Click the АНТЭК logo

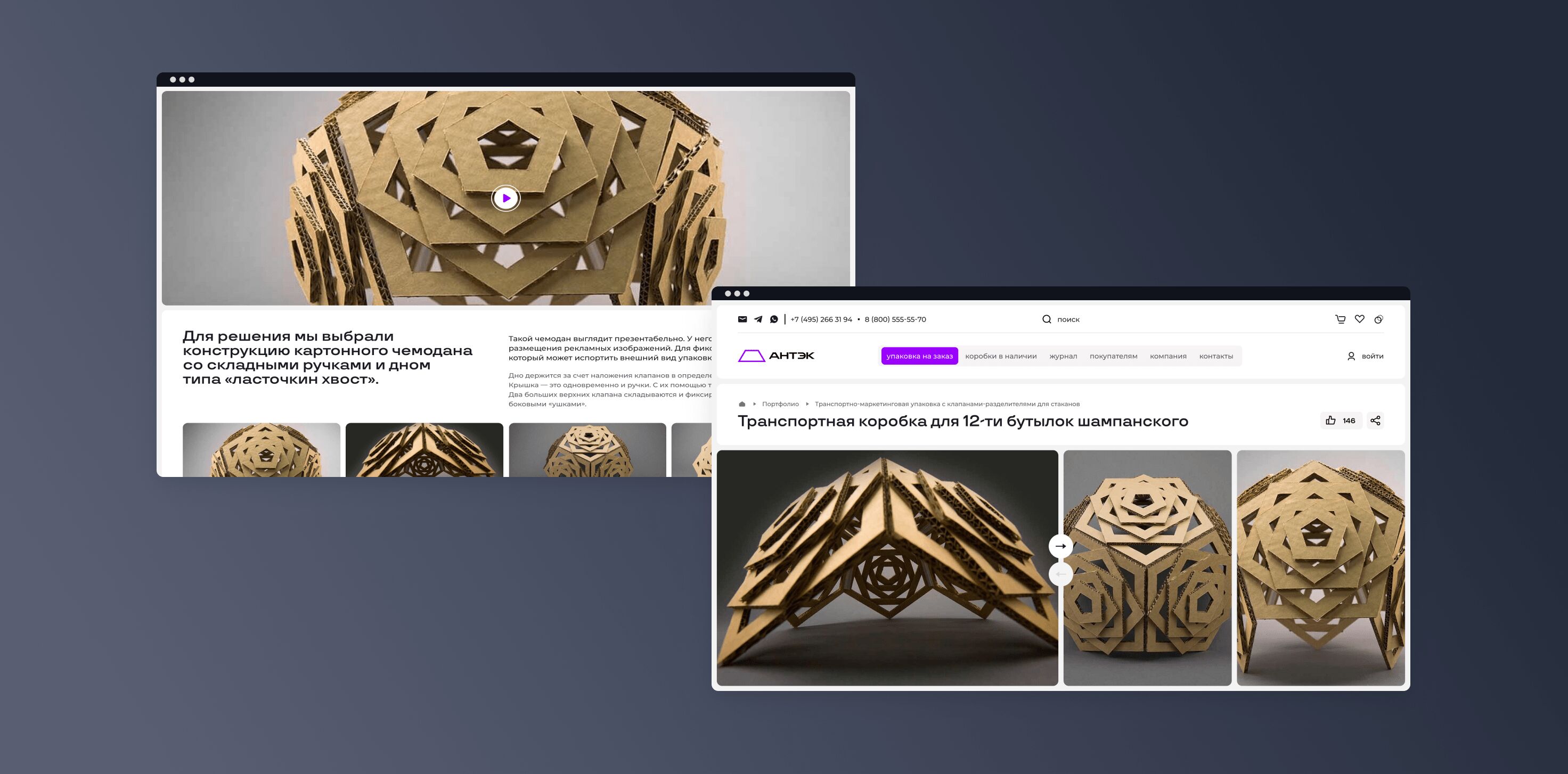coord(776,356)
